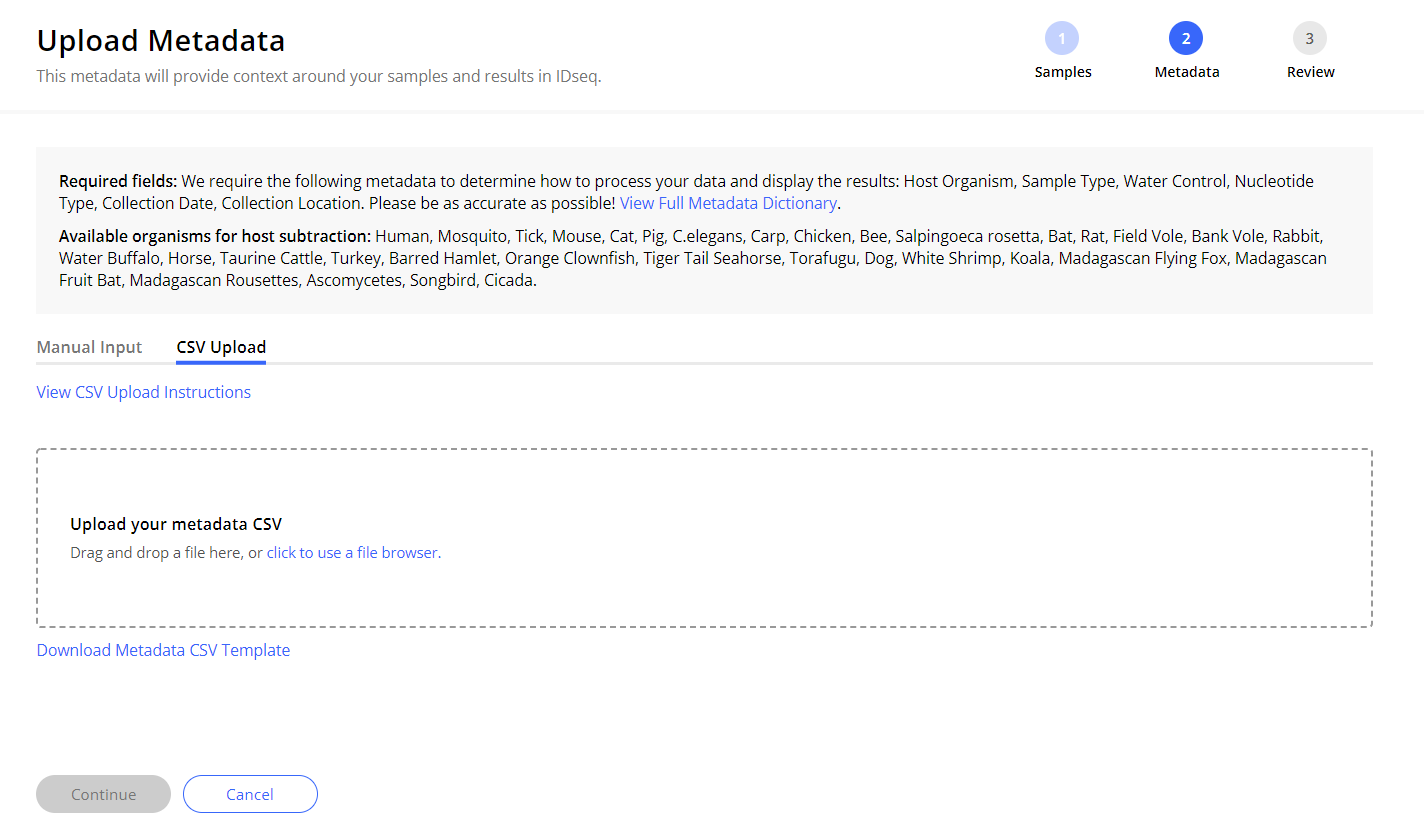The width and height of the screenshot is (1424, 829).
Task: Select the CSV Upload tab
Action: tap(221, 347)
